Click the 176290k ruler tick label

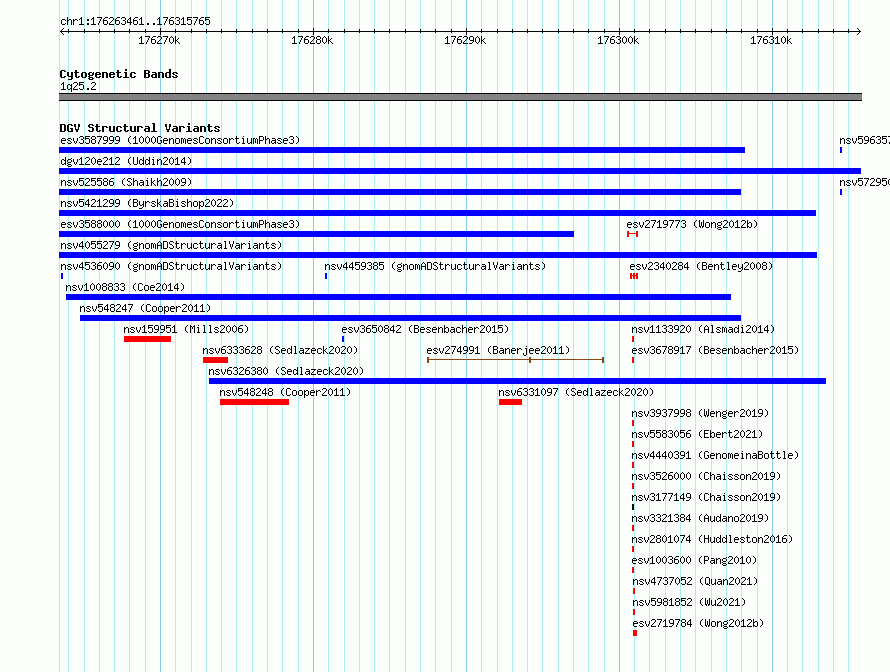(x=465, y=40)
